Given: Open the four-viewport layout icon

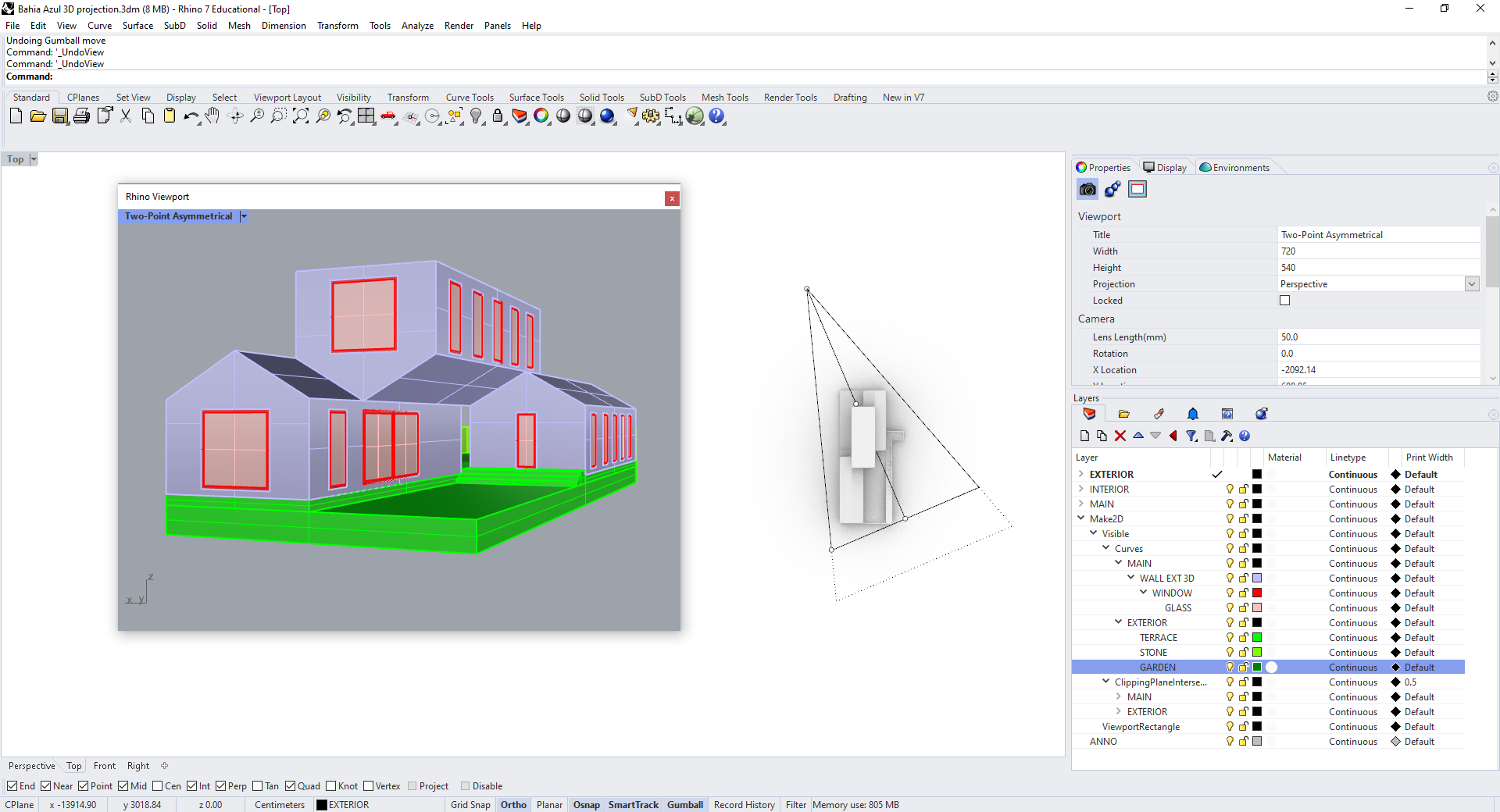Looking at the screenshot, I should point(366,116).
